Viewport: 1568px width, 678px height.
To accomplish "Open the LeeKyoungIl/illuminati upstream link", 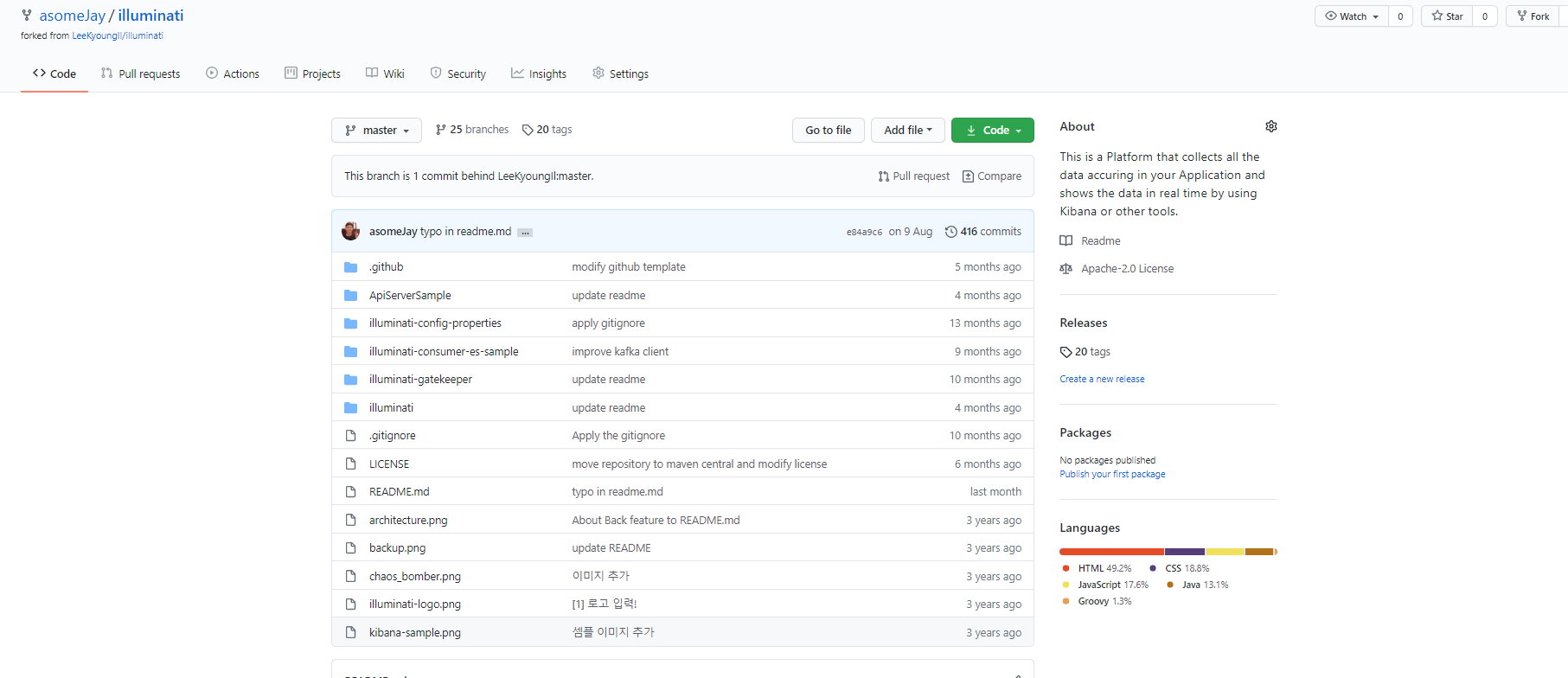I will point(118,35).
